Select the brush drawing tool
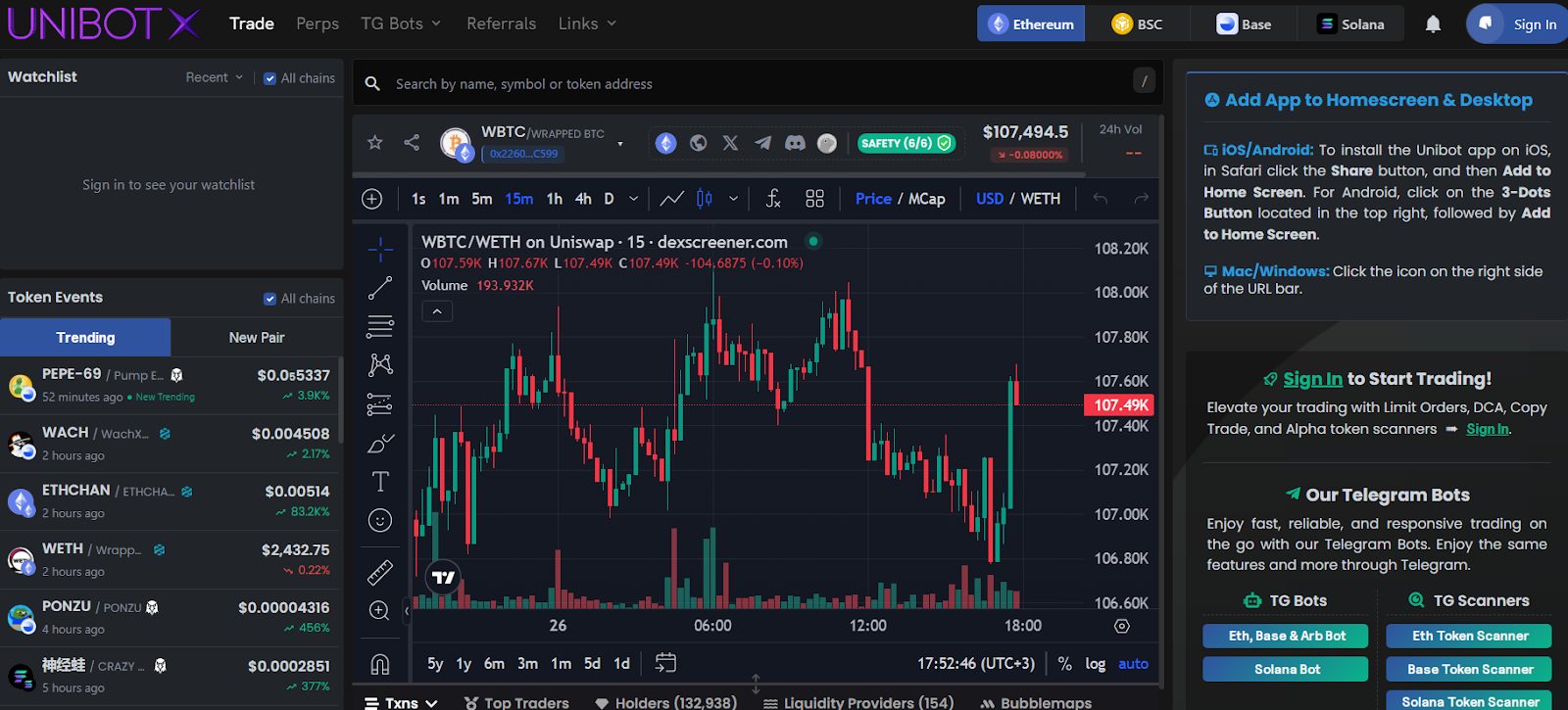 [x=380, y=443]
